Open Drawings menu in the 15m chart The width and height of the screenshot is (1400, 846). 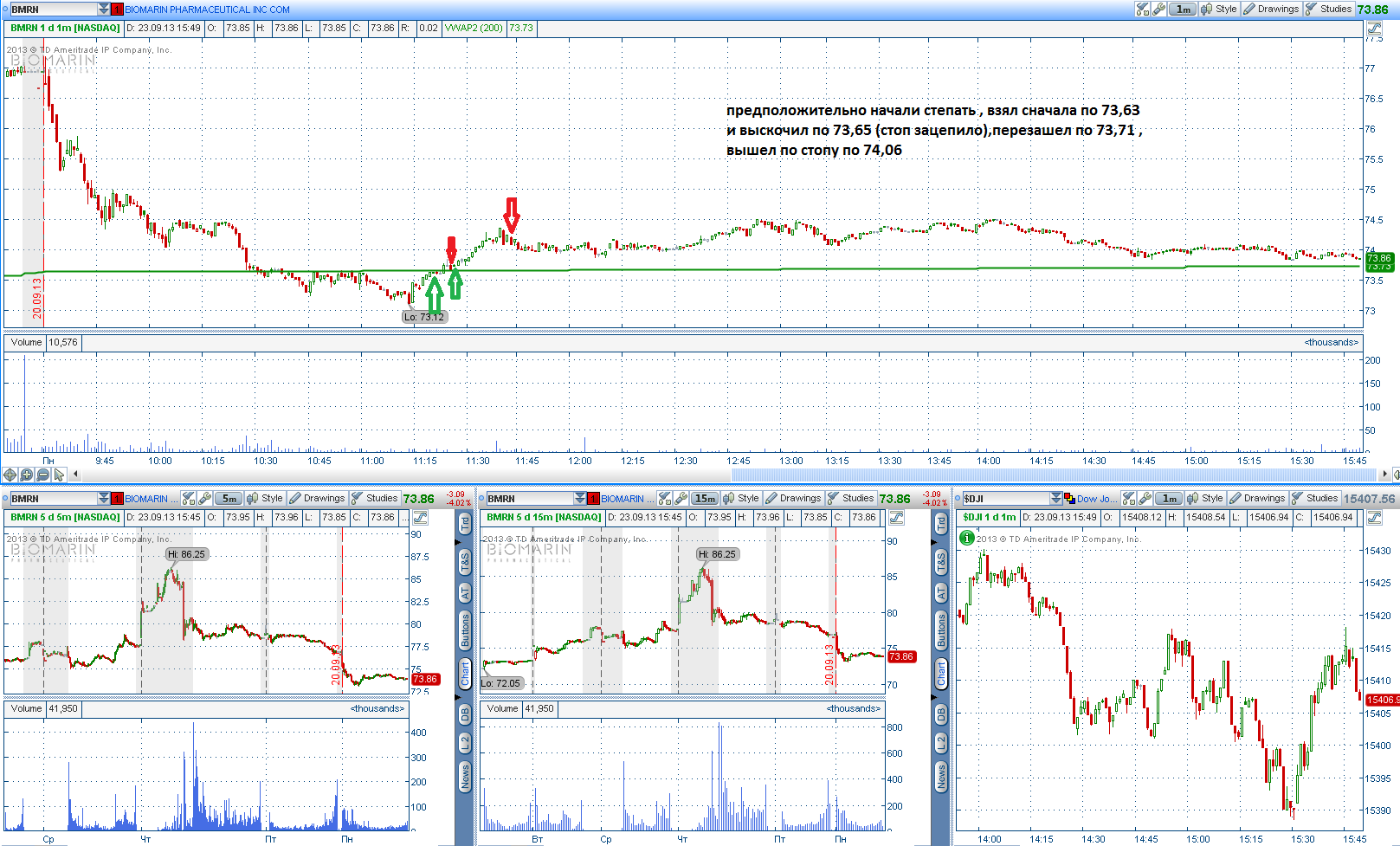coord(794,498)
